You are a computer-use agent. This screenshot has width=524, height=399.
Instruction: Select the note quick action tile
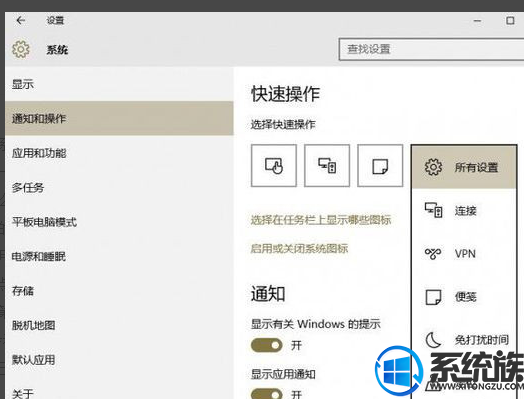click(380, 166)
